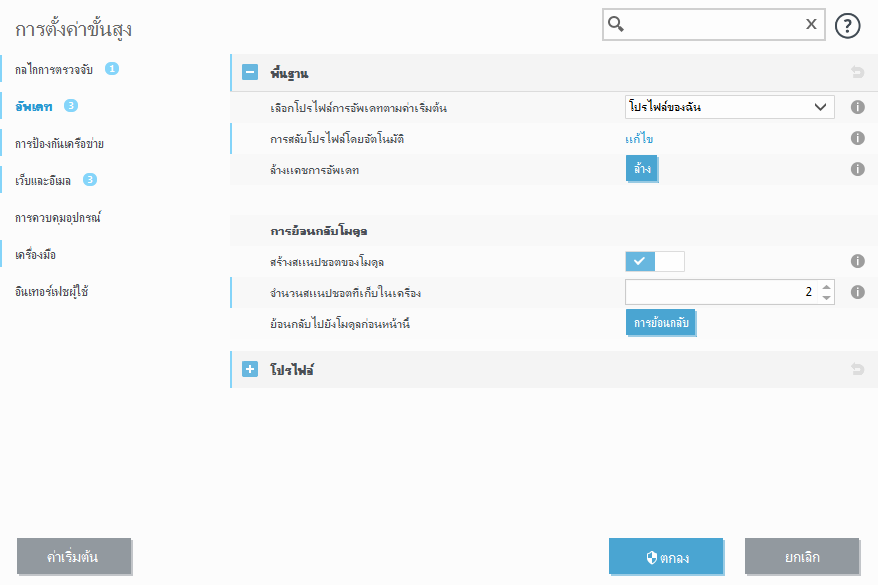Screen dimensions: 878x585
Task: Click the การย้อนกลับ rollback button
Action: [x=661, y=323]
